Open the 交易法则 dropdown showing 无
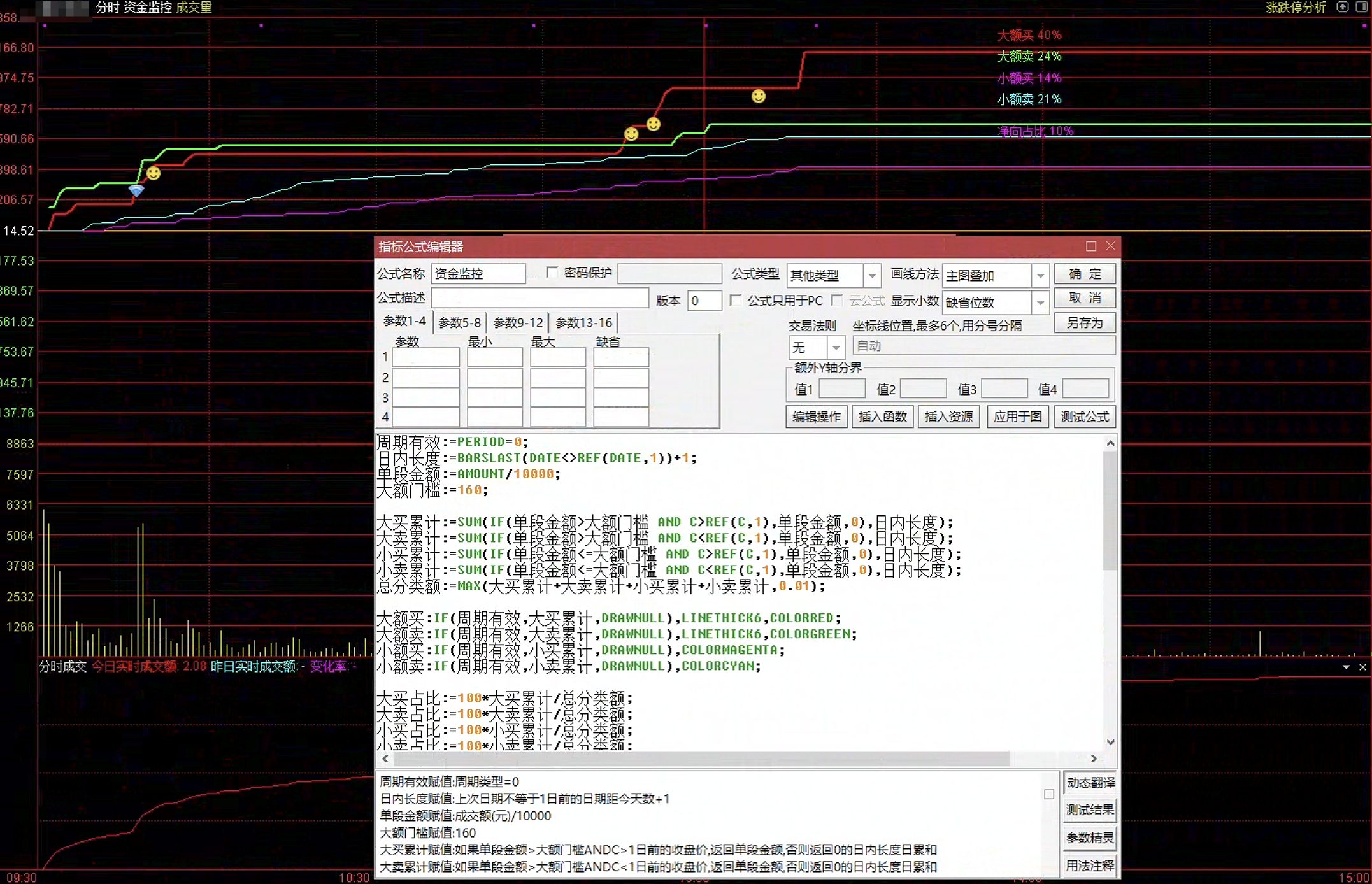Screen dimensions: 1372x884 [x=836, y=347]
